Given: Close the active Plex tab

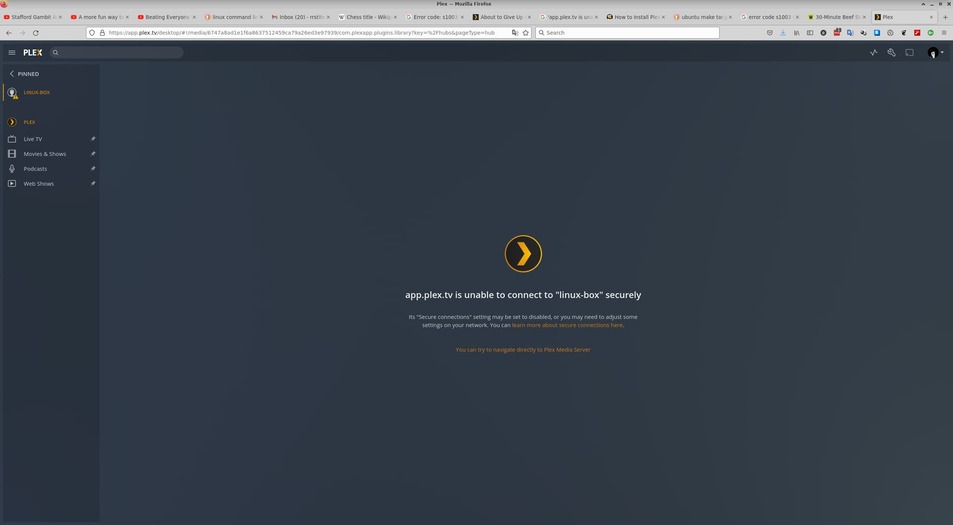Looking at the screenshot, I should pos(931,17).
